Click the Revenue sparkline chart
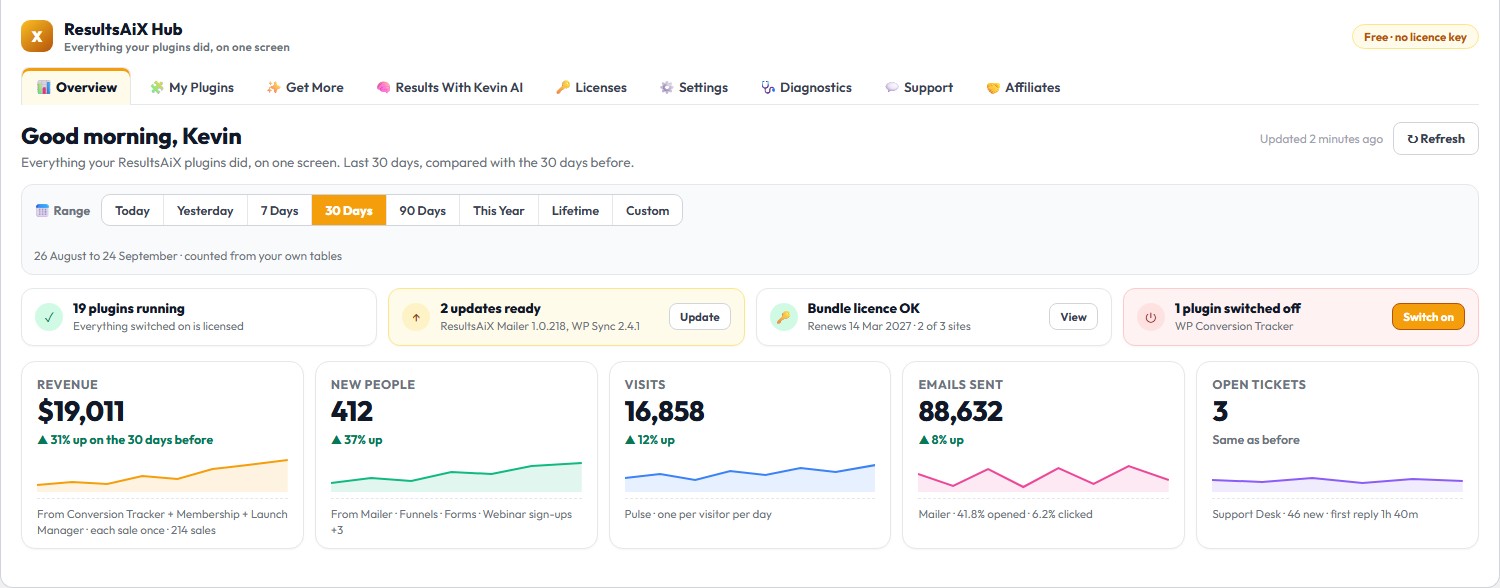This screenshot has width=1500, height=588. coord(162,475)
